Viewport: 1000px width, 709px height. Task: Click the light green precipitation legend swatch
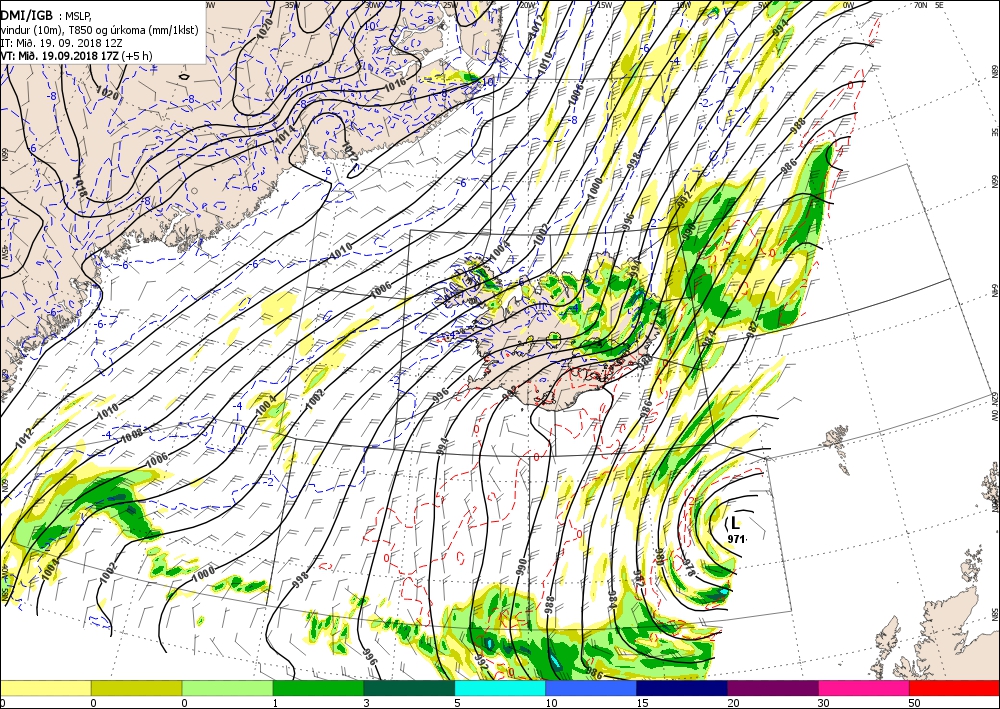(227, 688)
